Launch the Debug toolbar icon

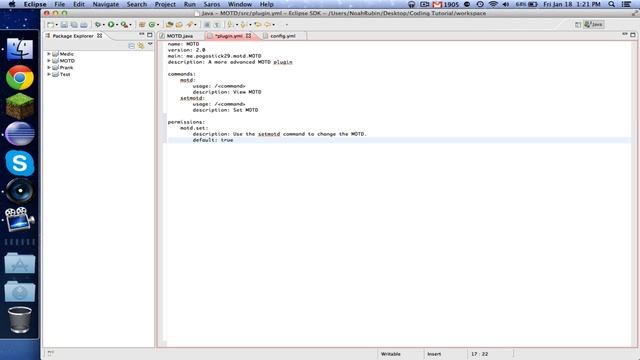[x=98, y=25]
